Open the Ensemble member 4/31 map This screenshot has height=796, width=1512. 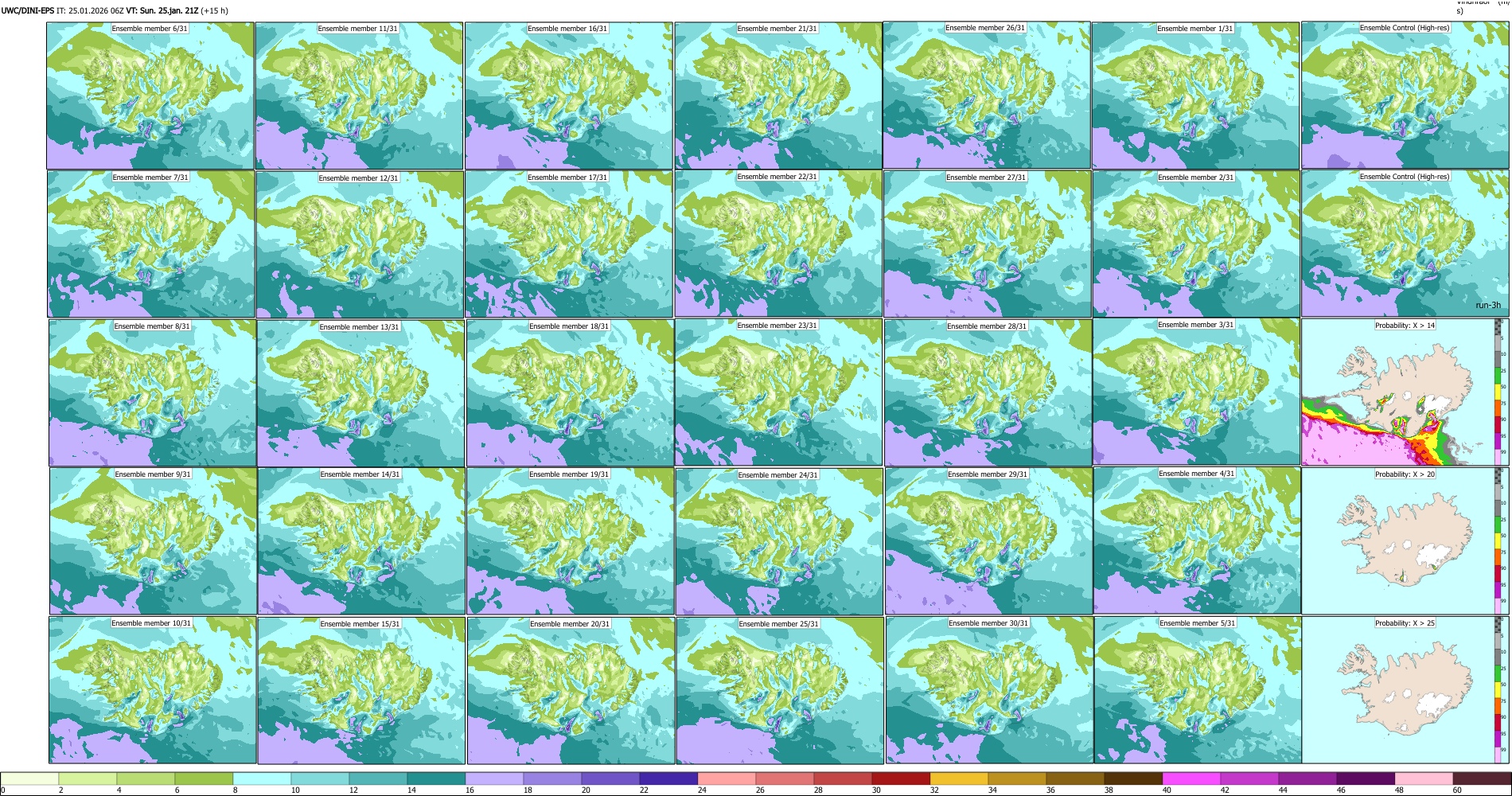(1197, 540)
